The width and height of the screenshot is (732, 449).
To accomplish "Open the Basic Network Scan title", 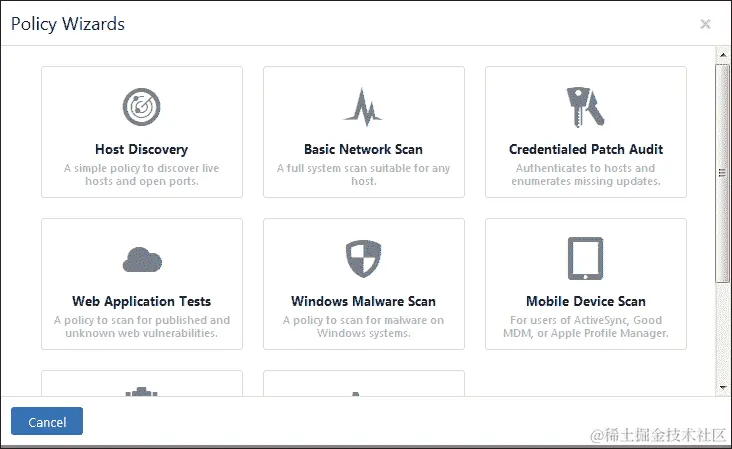I will (363, 149).
